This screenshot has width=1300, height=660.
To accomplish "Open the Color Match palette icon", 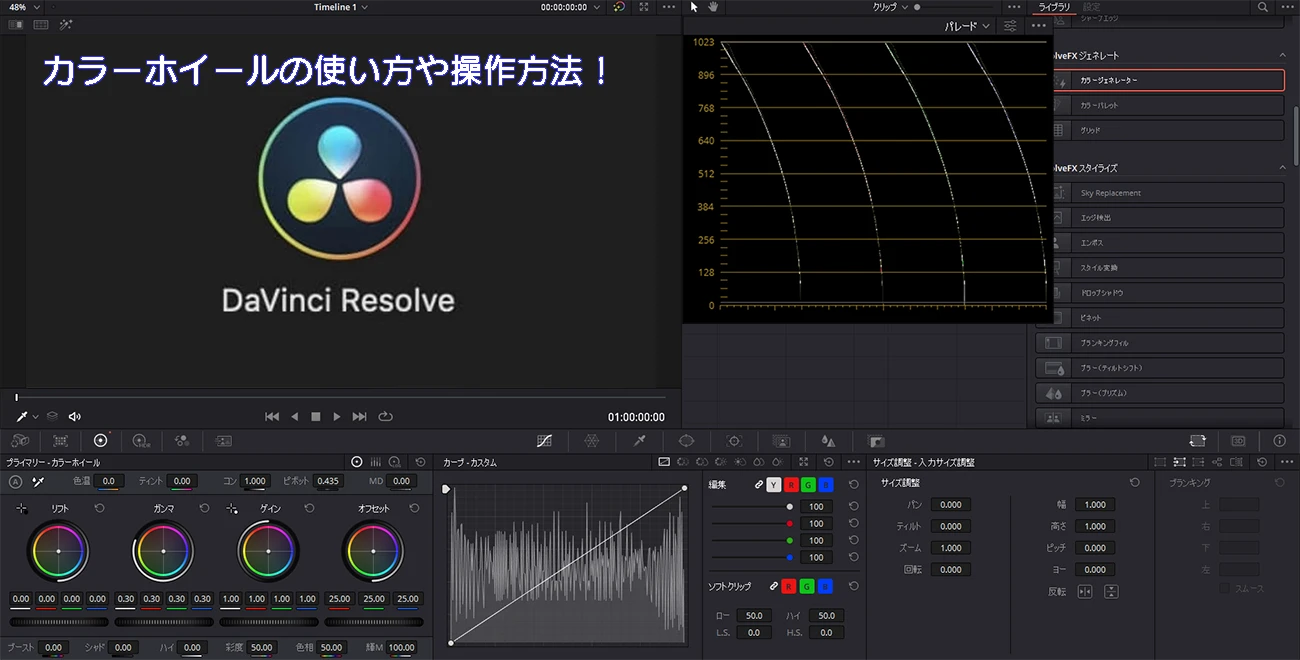I will [x=60, y=440].
